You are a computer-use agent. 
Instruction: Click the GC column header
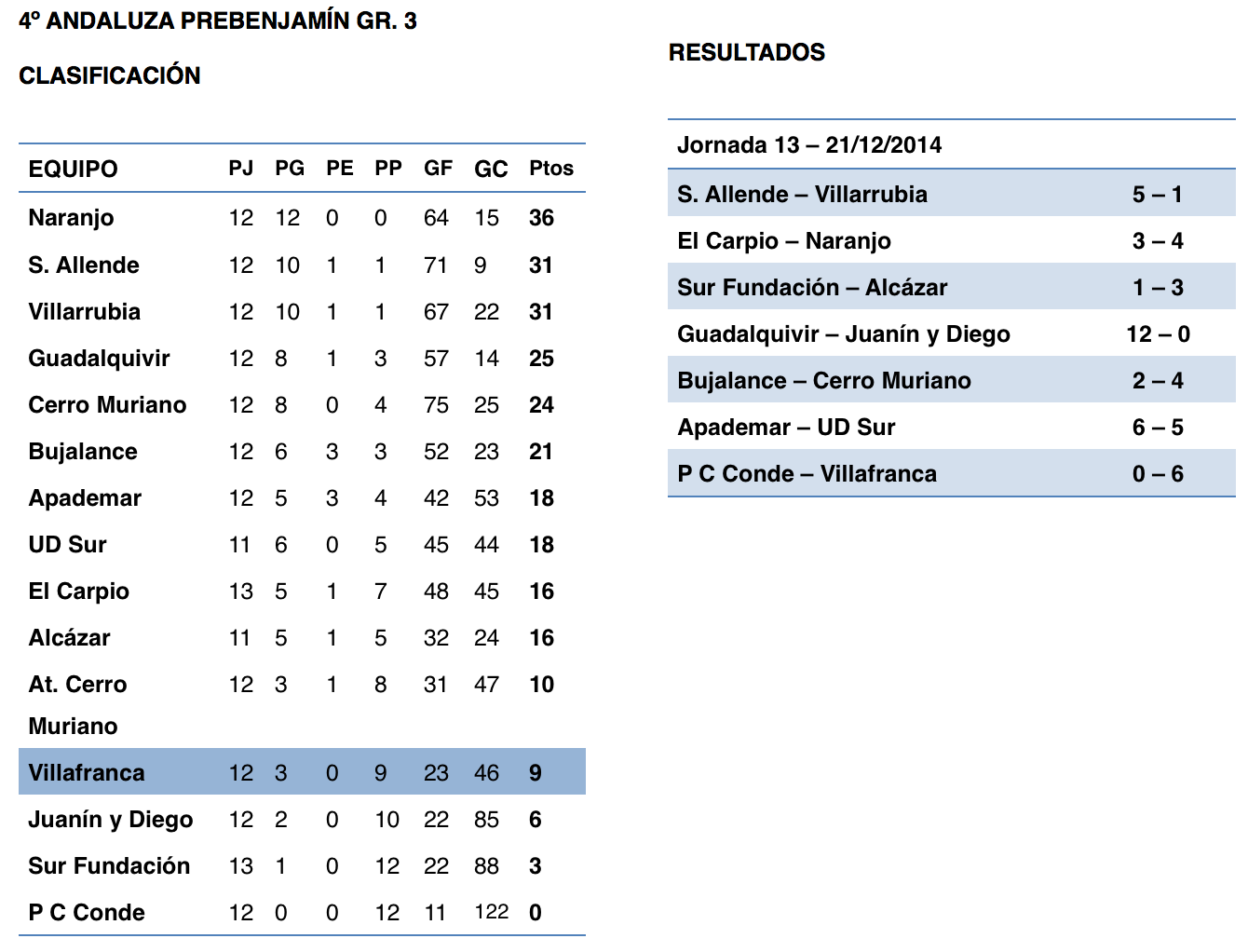click(491, 170)
